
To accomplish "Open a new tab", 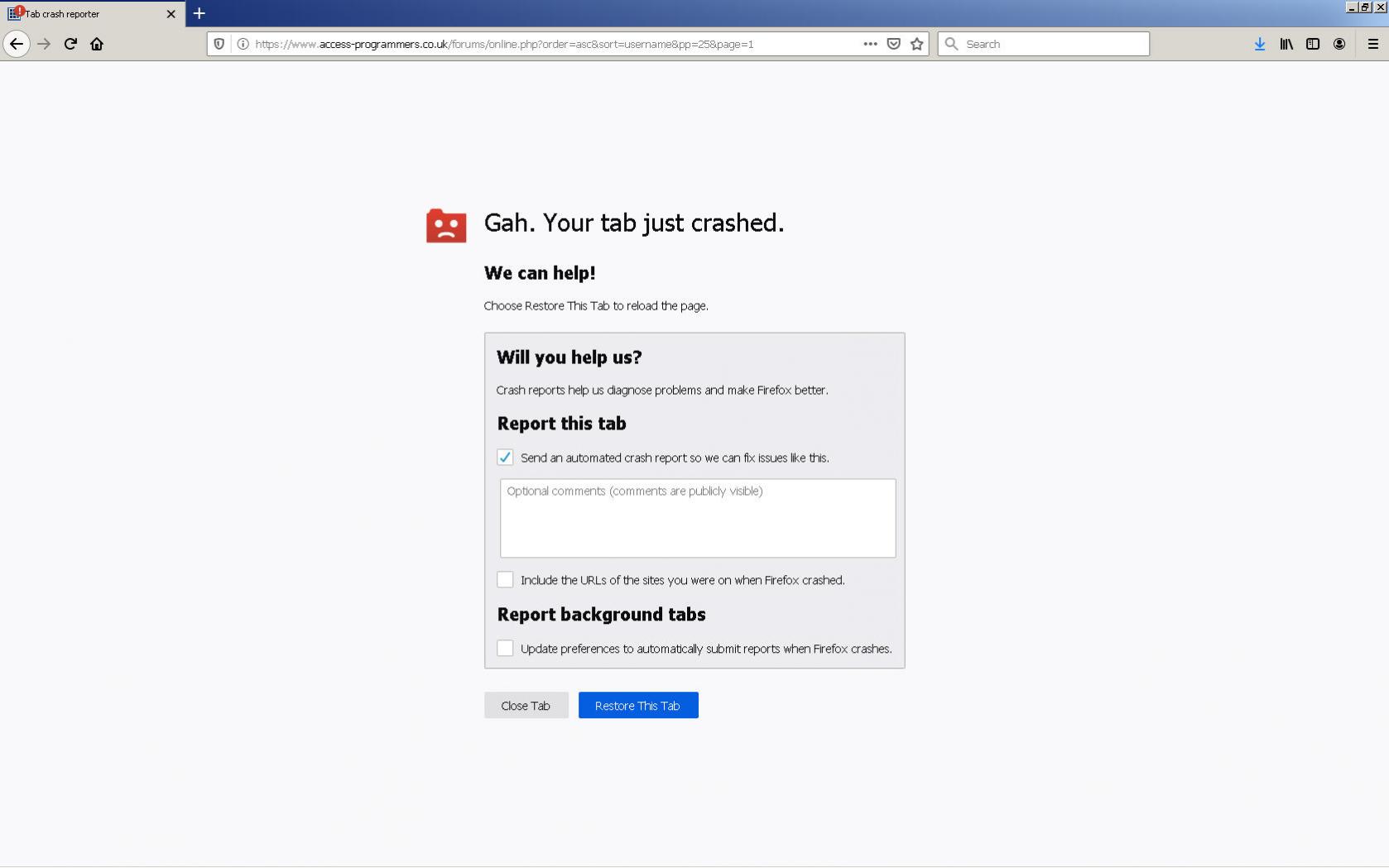I will pyautogui.click(x=199, y=13).
